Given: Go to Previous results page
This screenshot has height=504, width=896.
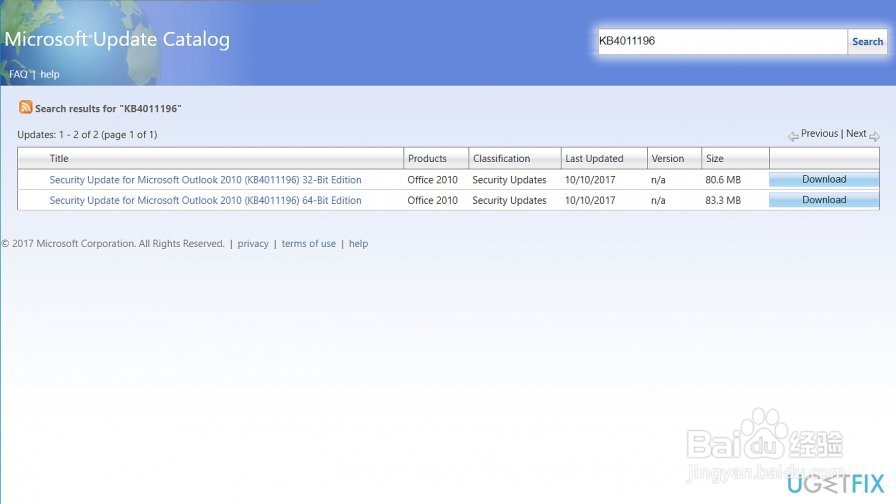Looking at the screenshot, I should (819, 133).
